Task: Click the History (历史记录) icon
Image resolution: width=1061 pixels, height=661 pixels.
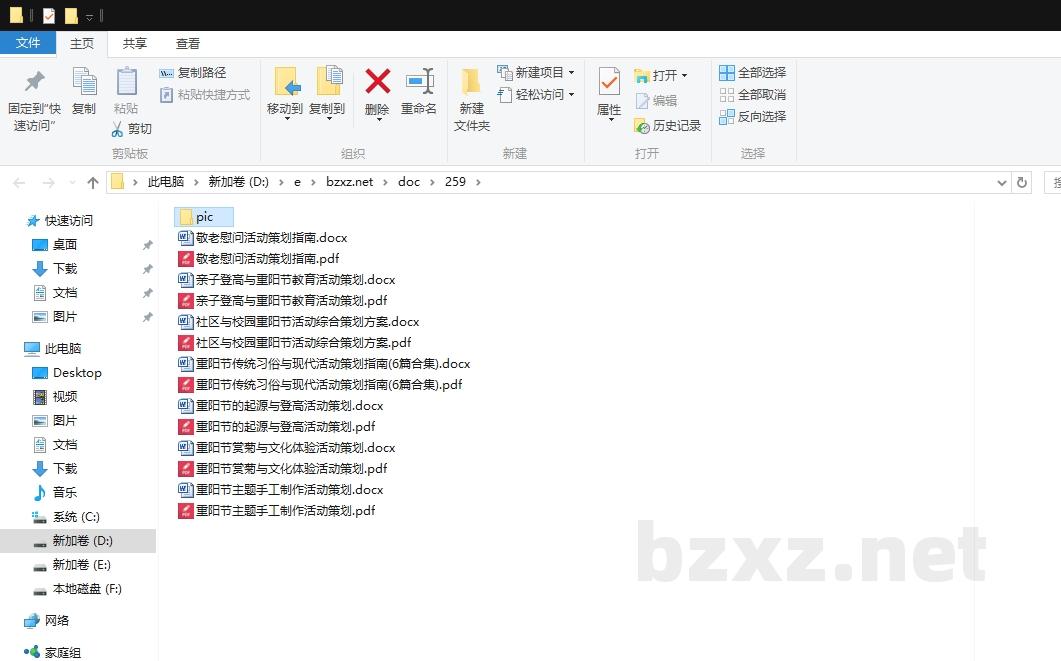Action: pos(642,126)
